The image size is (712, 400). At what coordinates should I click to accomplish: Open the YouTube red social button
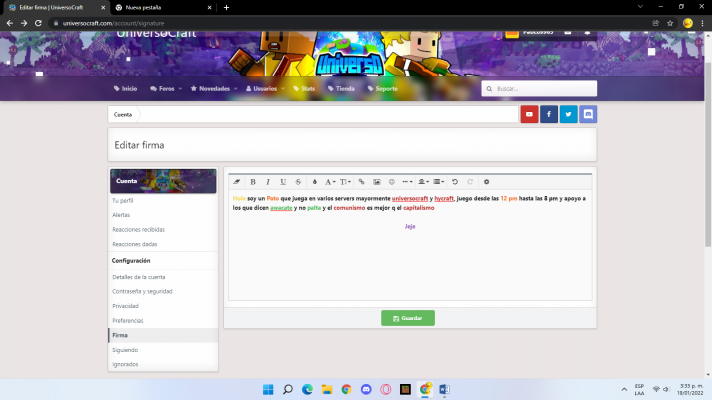coord(529,115)
